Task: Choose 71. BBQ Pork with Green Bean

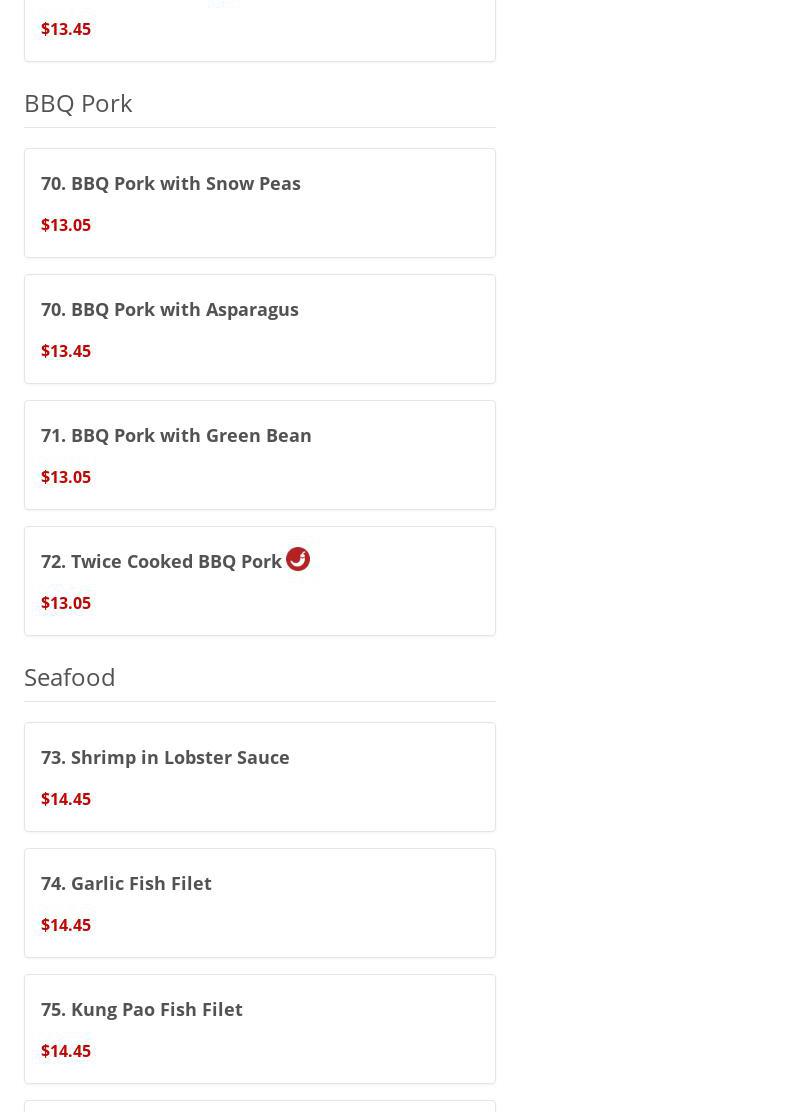Action: [x=176, y=436]
